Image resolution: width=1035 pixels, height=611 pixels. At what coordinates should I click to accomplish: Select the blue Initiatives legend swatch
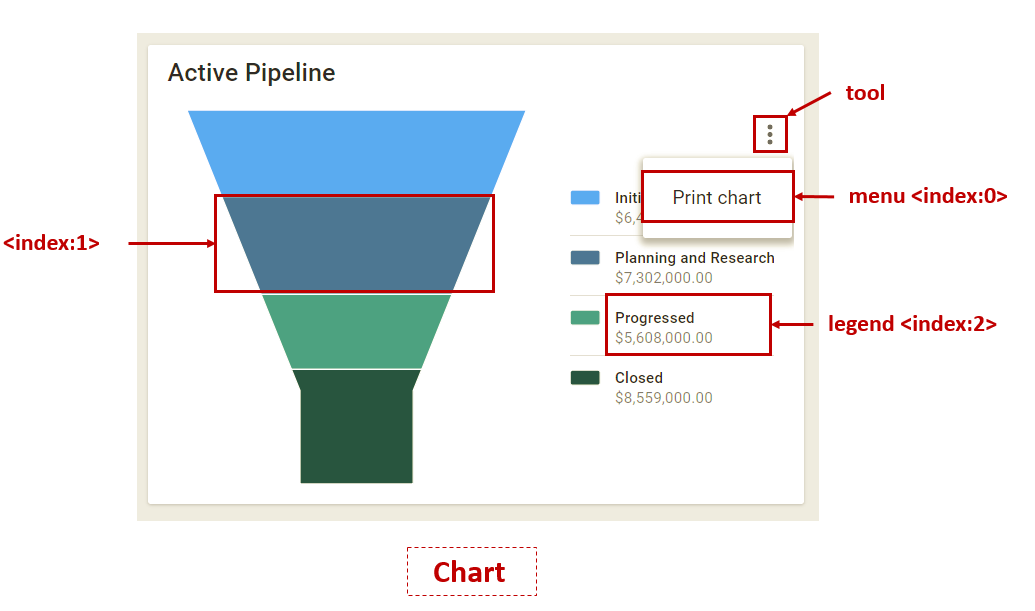[586, 196]
